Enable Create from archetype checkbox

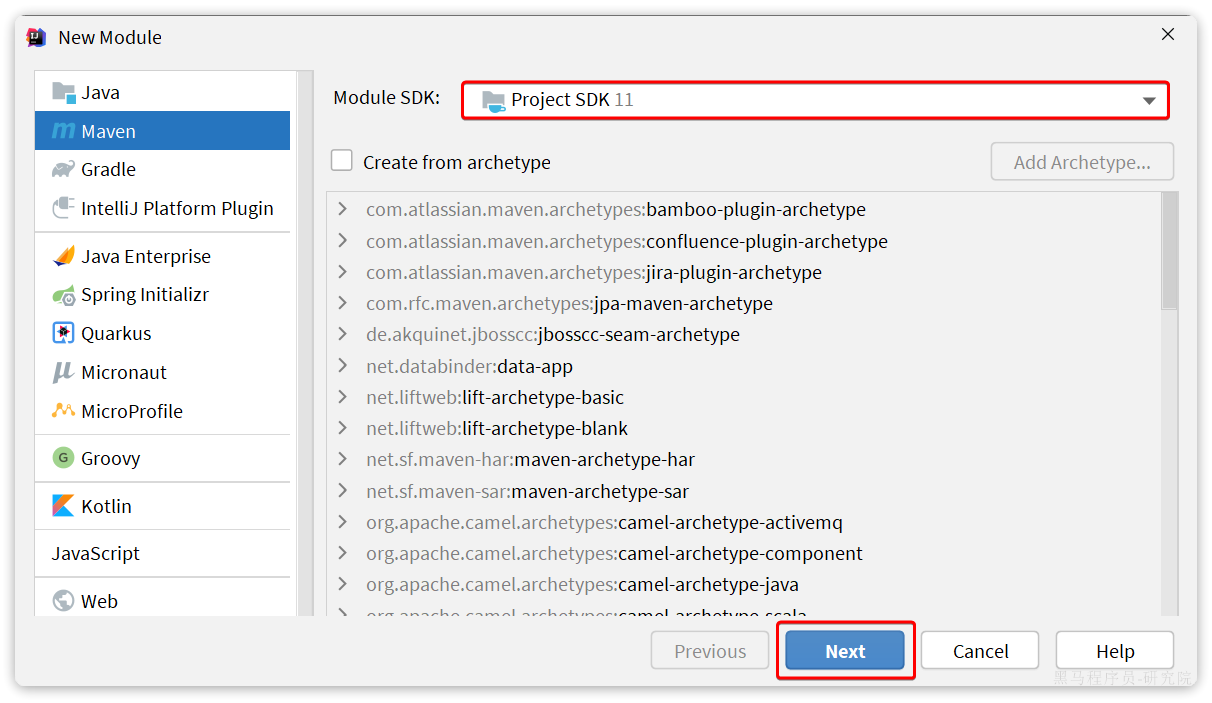click(x=342, y=161)
